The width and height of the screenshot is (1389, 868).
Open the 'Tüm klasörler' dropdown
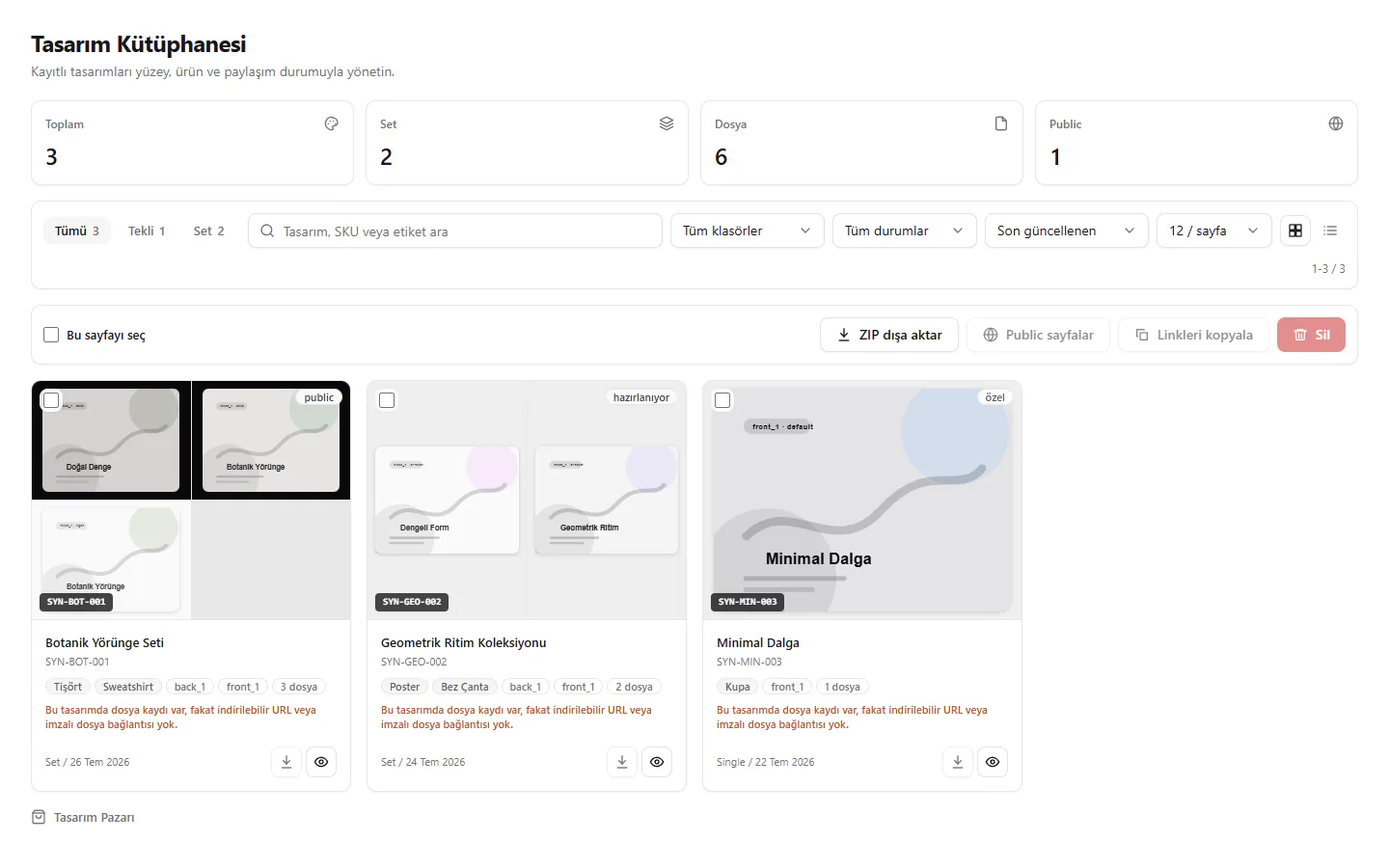pyautogui.click(x=748, y=231)
